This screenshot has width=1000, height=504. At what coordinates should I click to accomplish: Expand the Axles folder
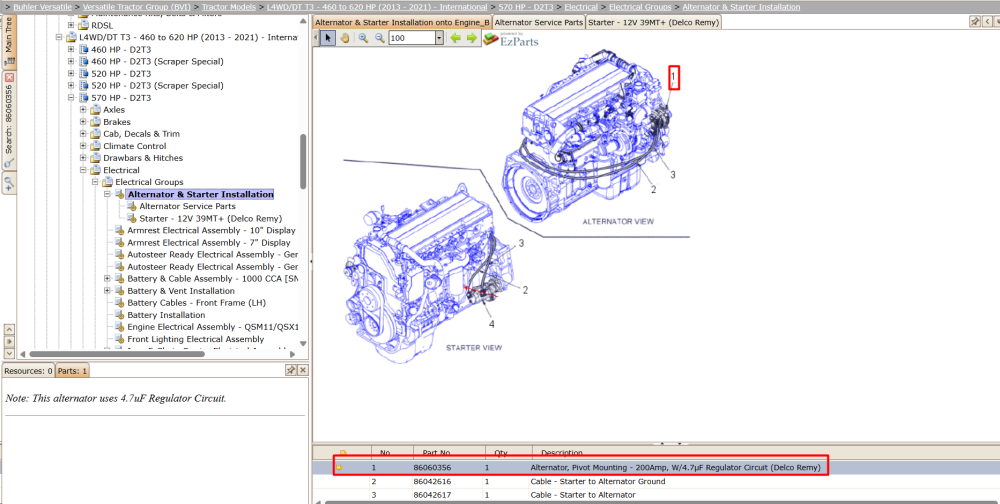tap(83, 110)
